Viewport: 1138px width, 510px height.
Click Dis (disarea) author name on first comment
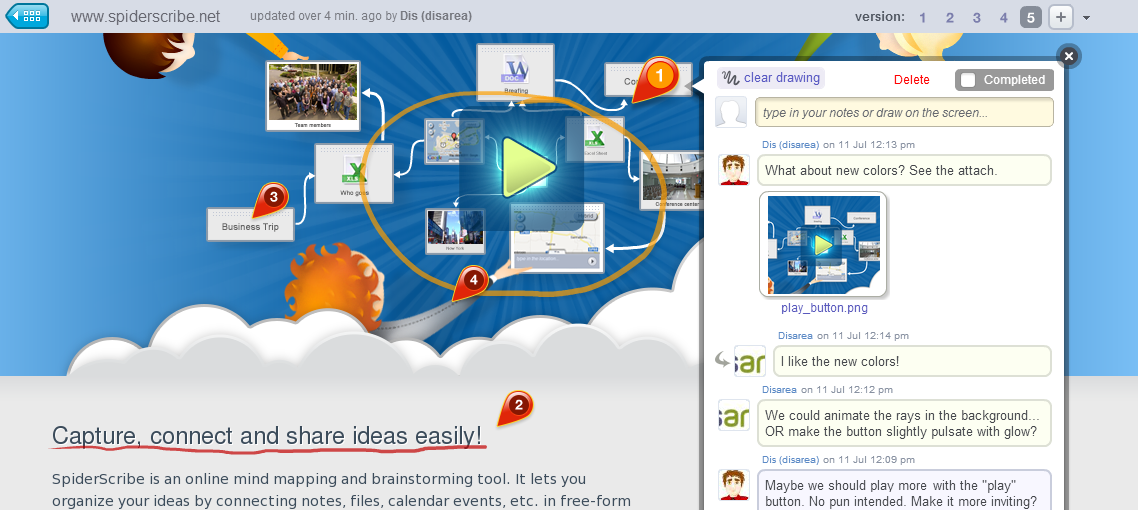(x=790, y=145)
